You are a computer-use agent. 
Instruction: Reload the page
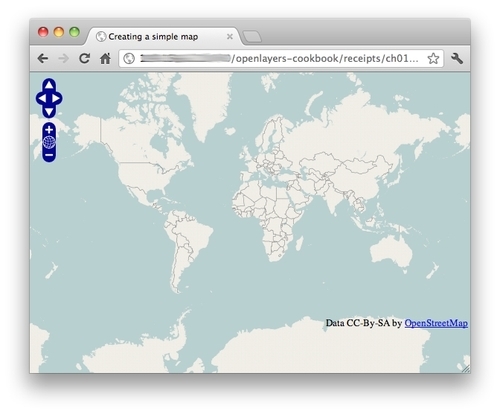click(x=84, y=59)
